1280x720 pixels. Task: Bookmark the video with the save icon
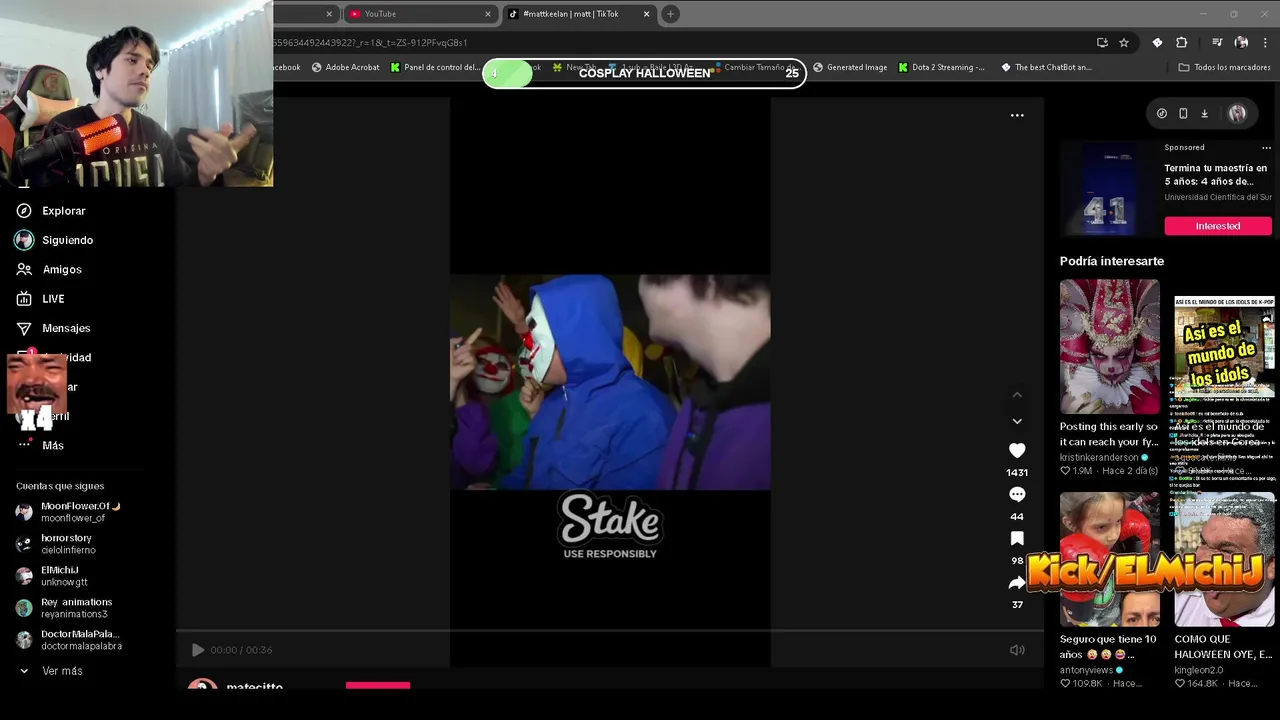[1017, 539]
